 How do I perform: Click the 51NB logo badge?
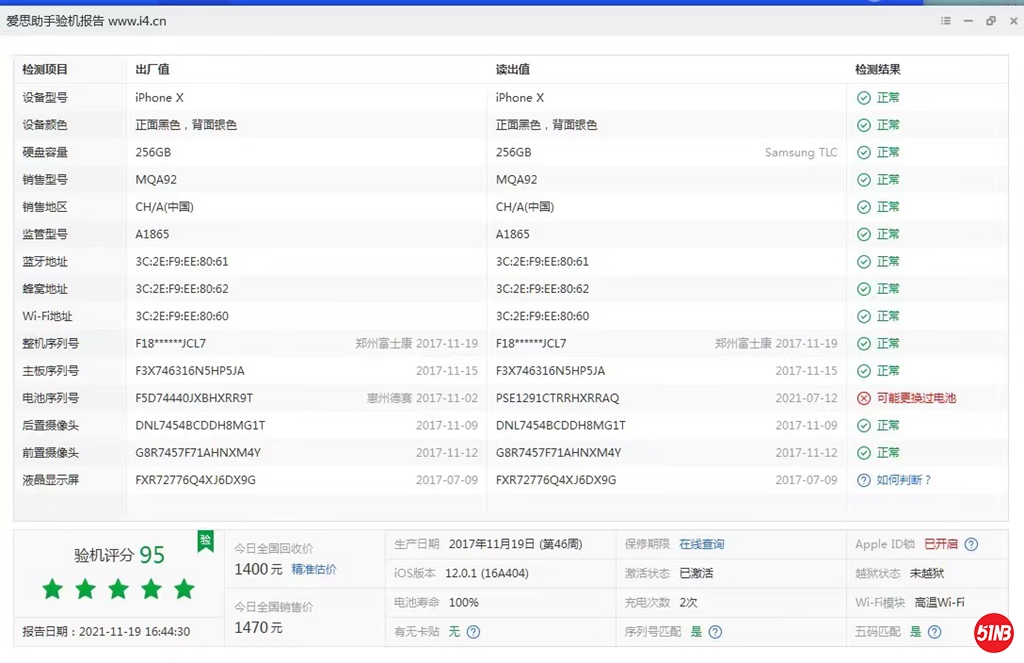pyautogui.click(x=995, y=633)
